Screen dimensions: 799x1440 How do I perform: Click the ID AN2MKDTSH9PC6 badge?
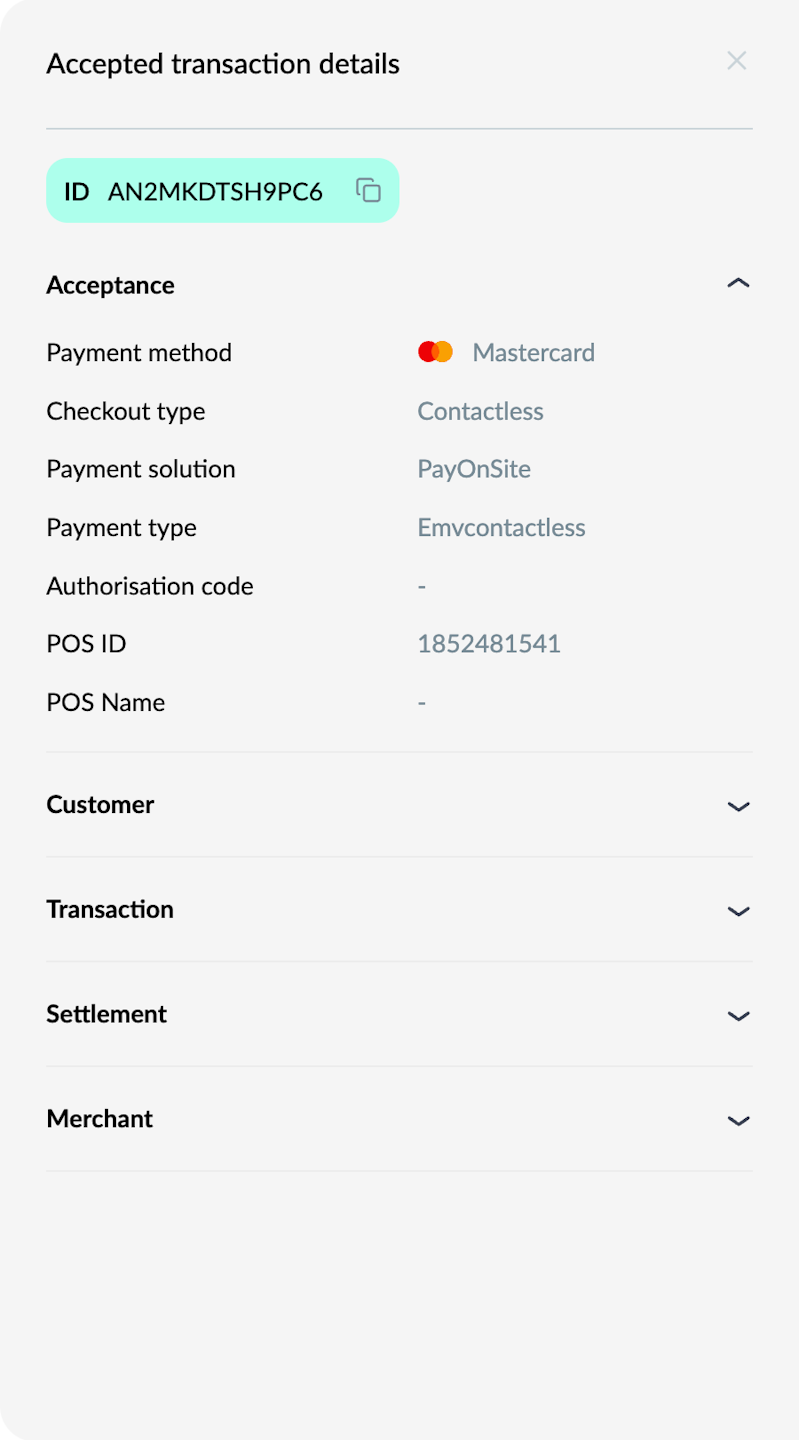(223, 190)
